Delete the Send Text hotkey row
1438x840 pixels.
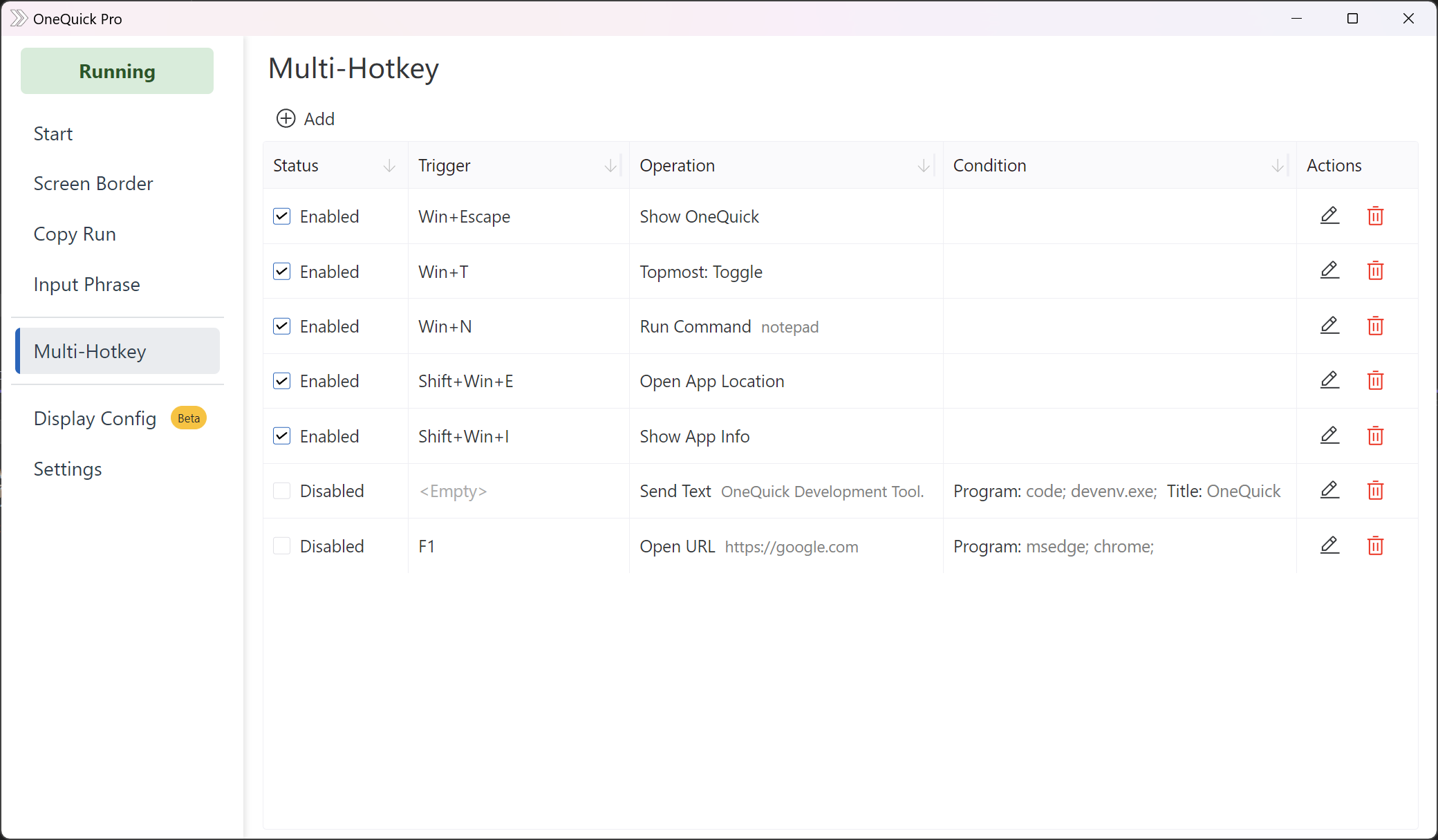[1375, 491]
